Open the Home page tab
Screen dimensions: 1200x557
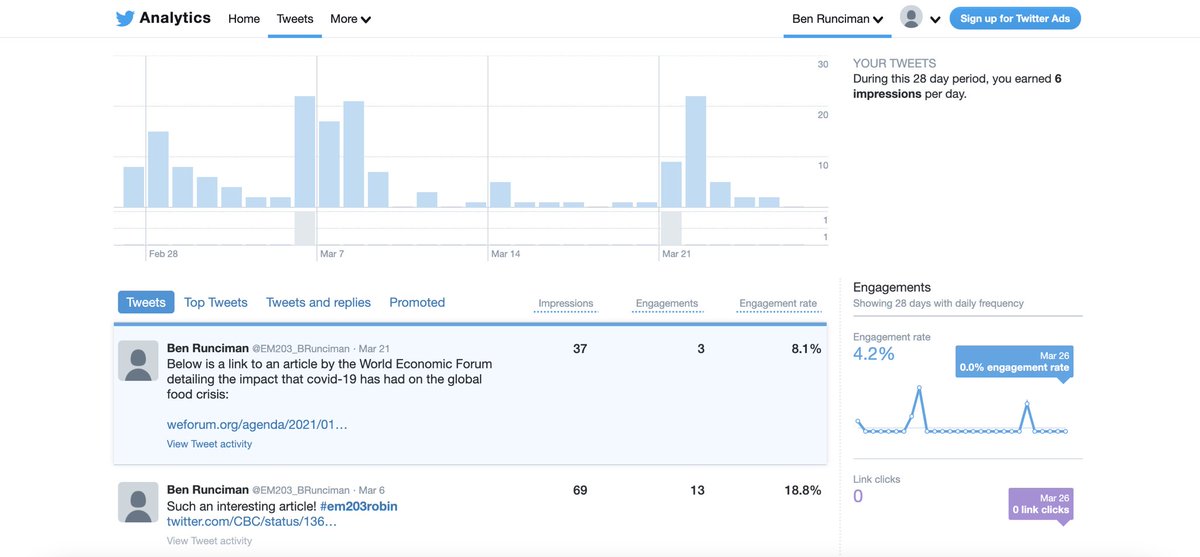[x=244, y=19]
